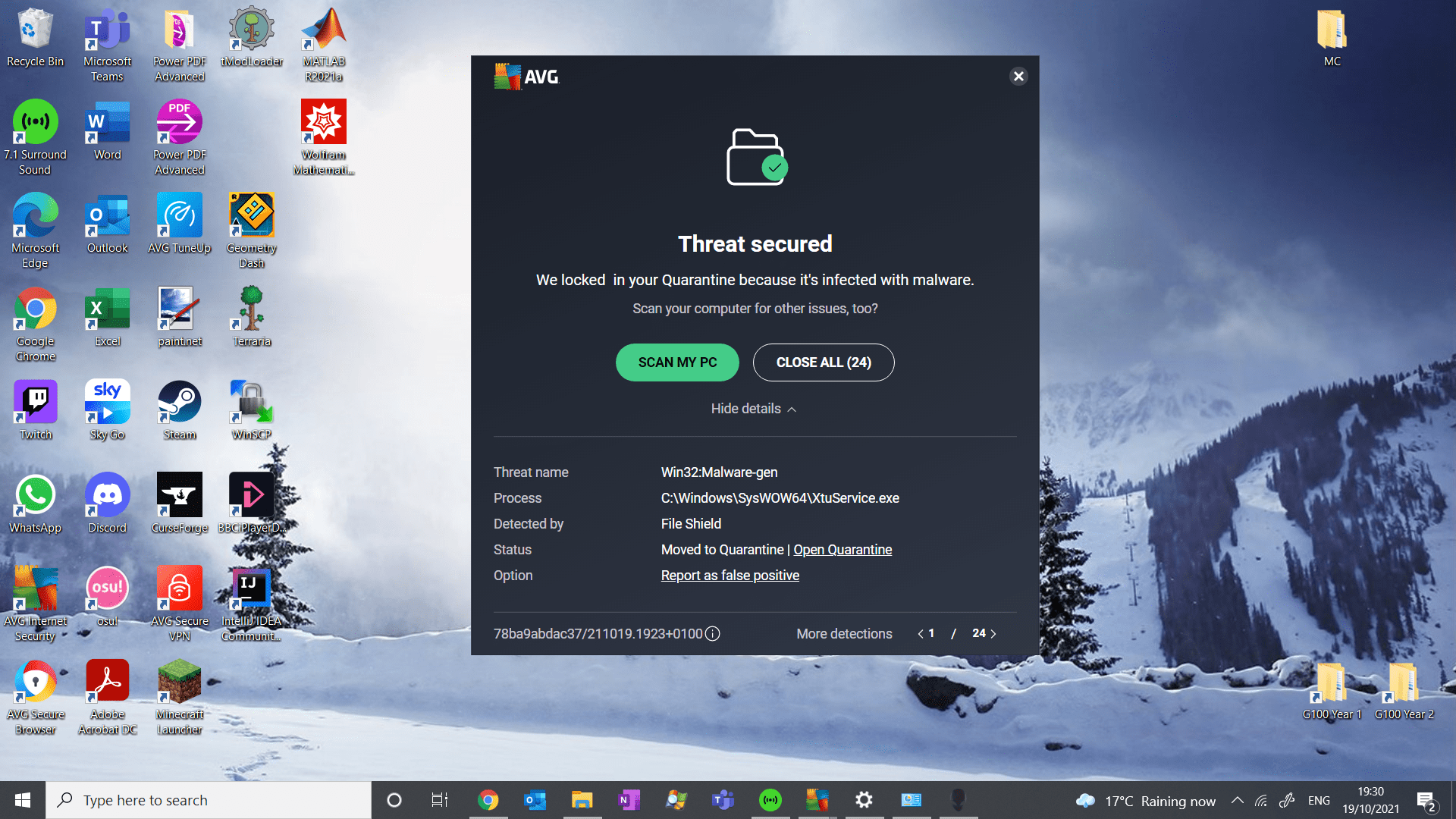Select Discord desktop icon

(x=107, y=504)
